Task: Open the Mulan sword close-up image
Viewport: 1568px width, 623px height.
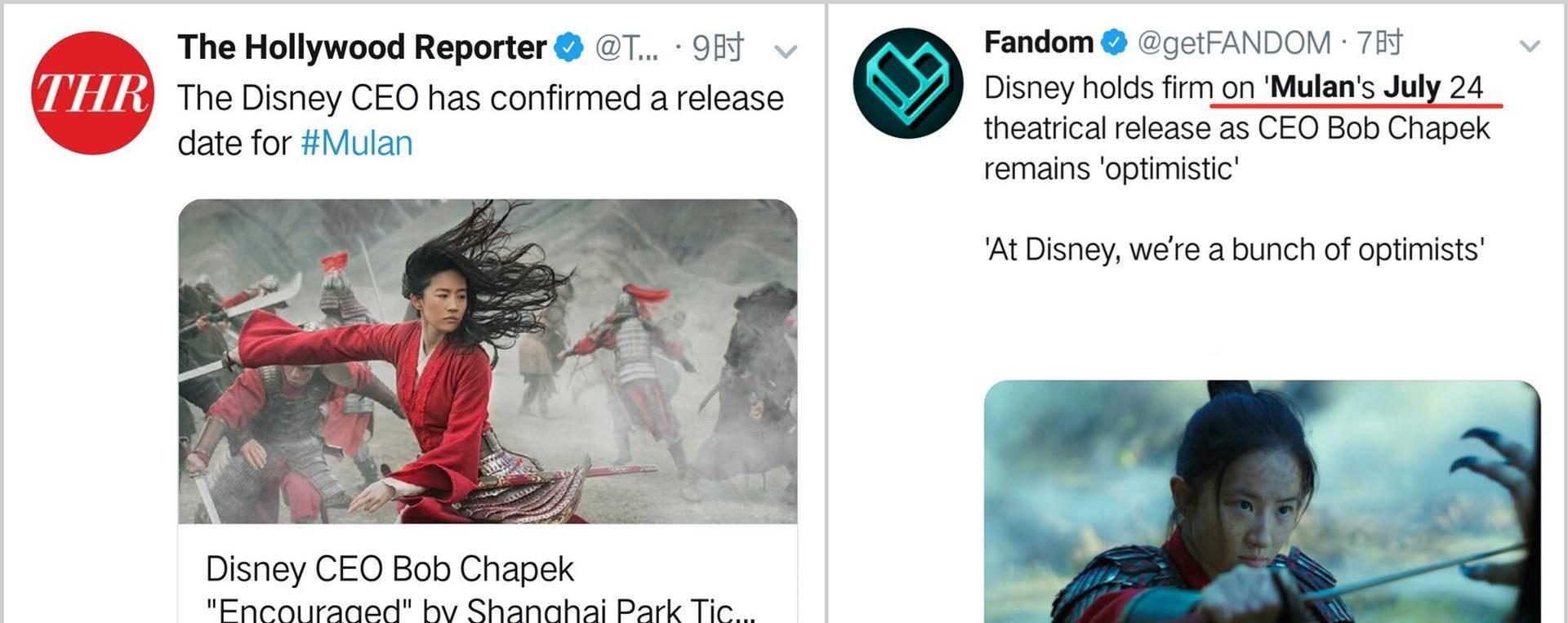Action: 1262,501
